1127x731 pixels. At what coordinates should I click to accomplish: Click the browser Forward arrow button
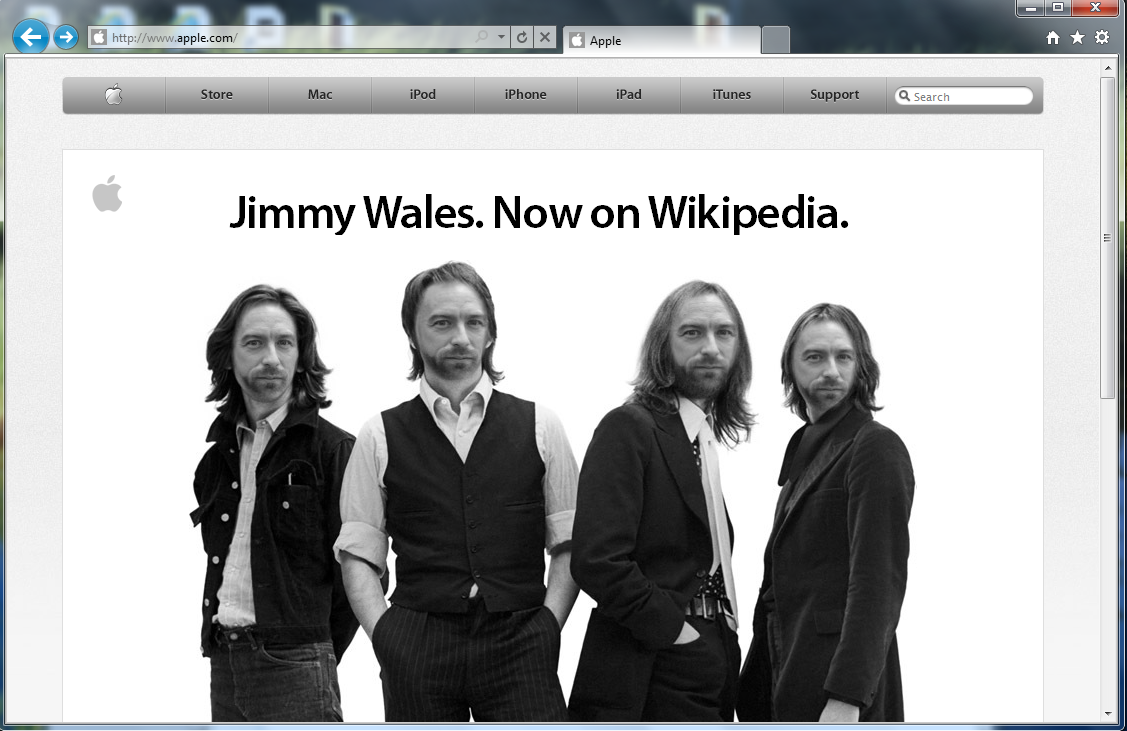tap(66, 38)
